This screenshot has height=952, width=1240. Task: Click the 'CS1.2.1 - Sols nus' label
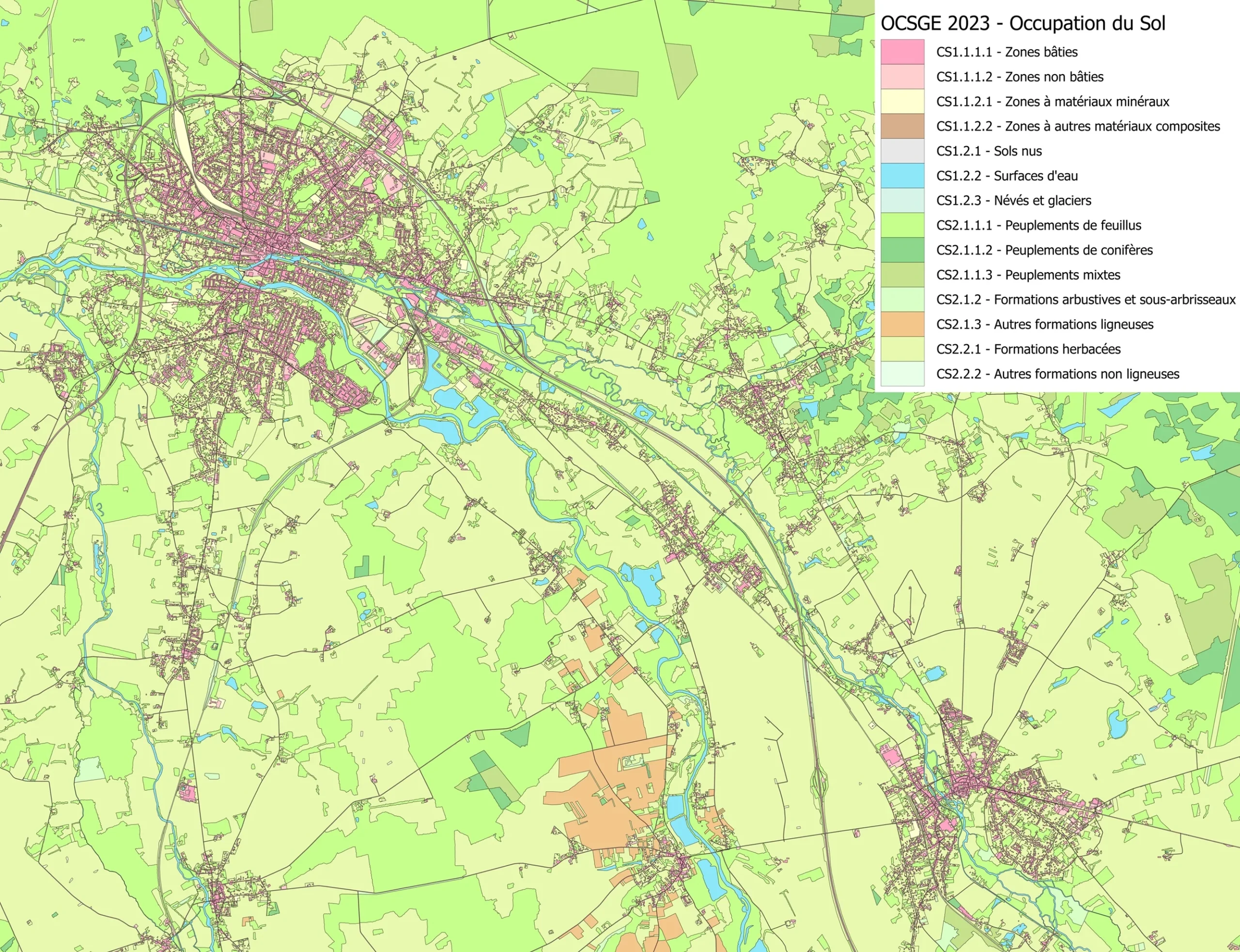[x=989, y=151]
